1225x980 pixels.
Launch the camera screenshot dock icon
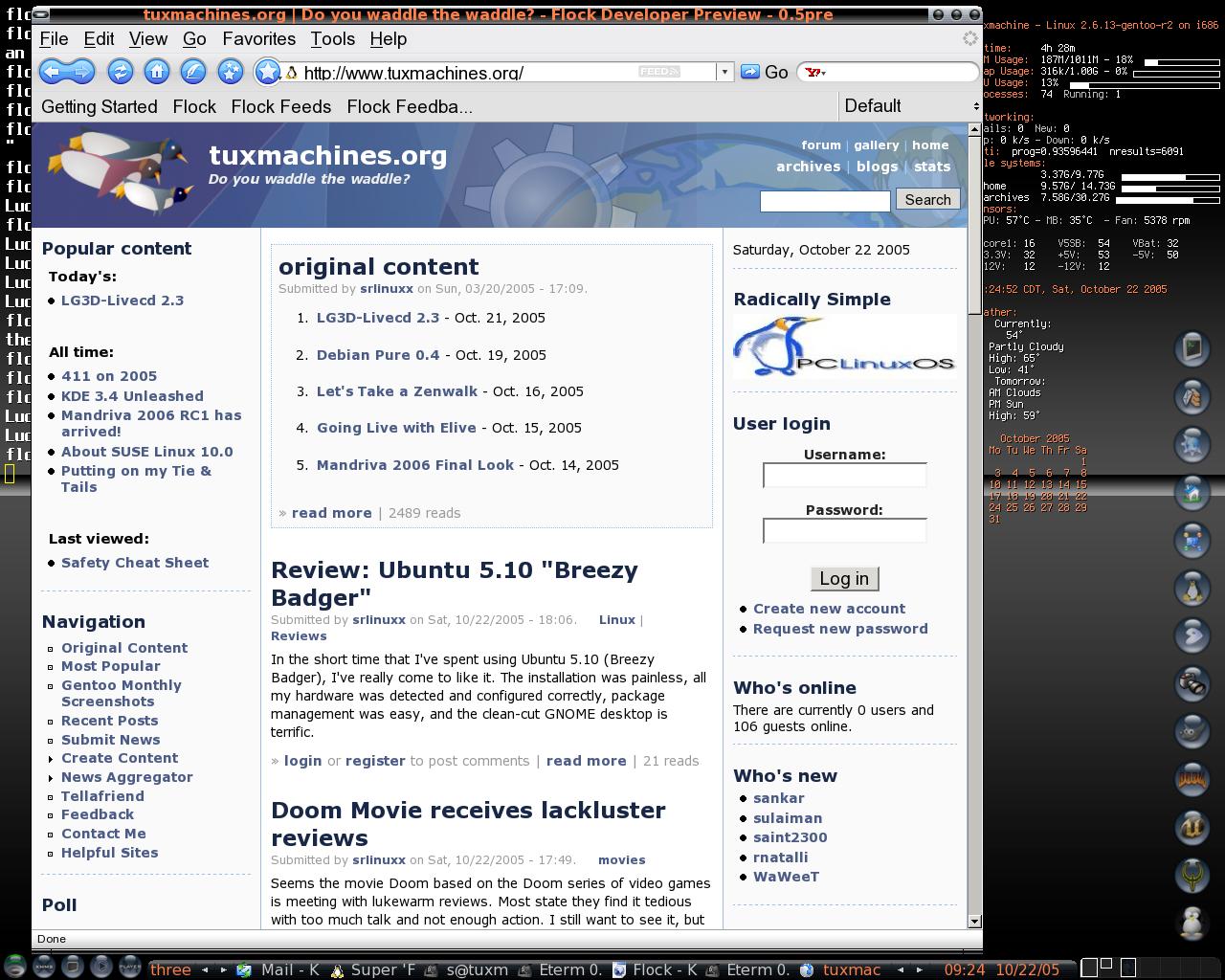pos(1192,683)
